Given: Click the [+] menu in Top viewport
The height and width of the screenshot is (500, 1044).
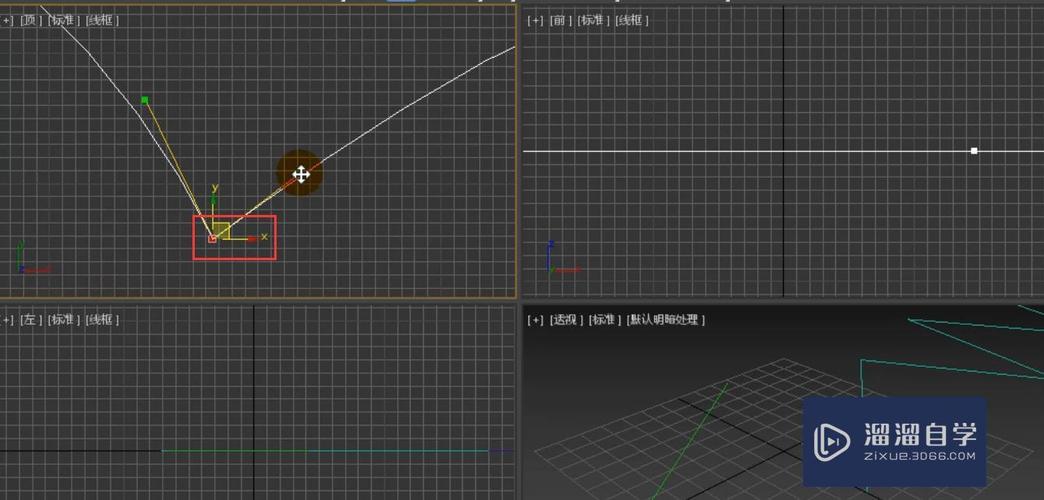Looking at the screenshot, I should click(x=7, y=20).
